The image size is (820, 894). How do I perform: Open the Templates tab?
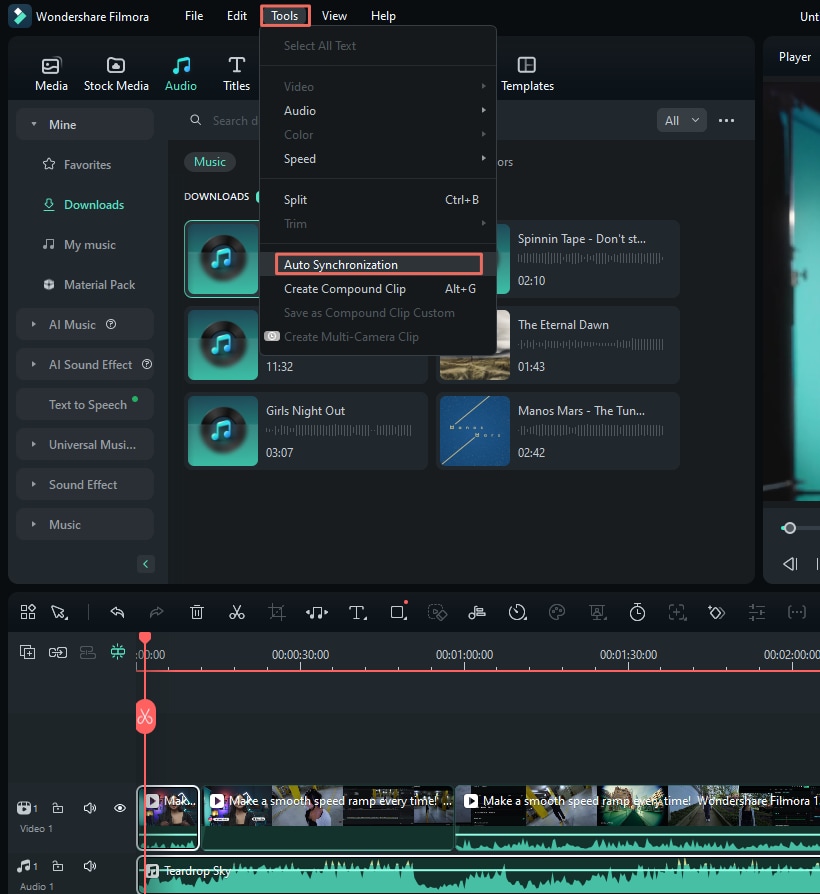[x=527, y=74]
